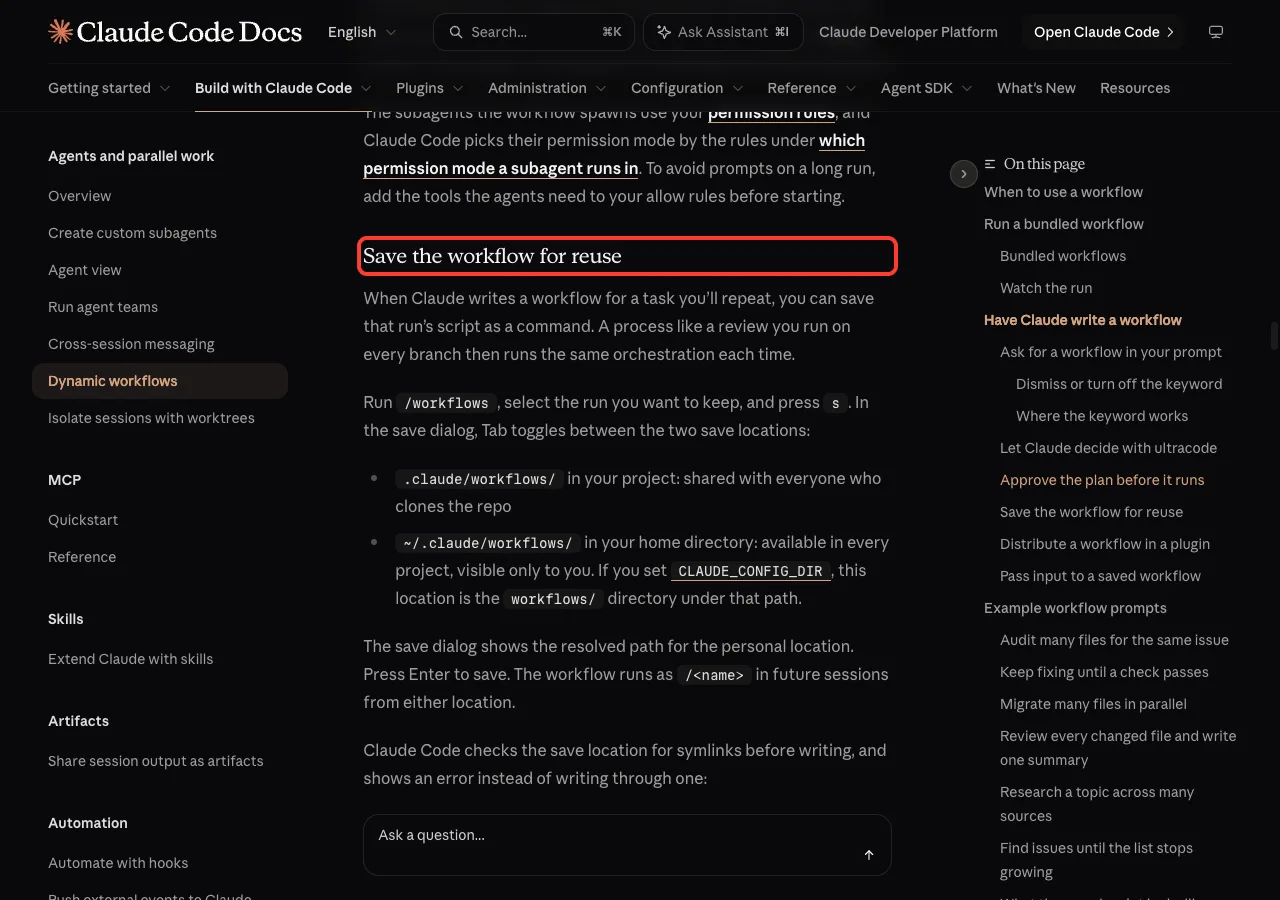The height and width of the screenshot is (900, 1280).
Task: Open Isolate sessions with worktrees
Action: [x=151, y=418]
